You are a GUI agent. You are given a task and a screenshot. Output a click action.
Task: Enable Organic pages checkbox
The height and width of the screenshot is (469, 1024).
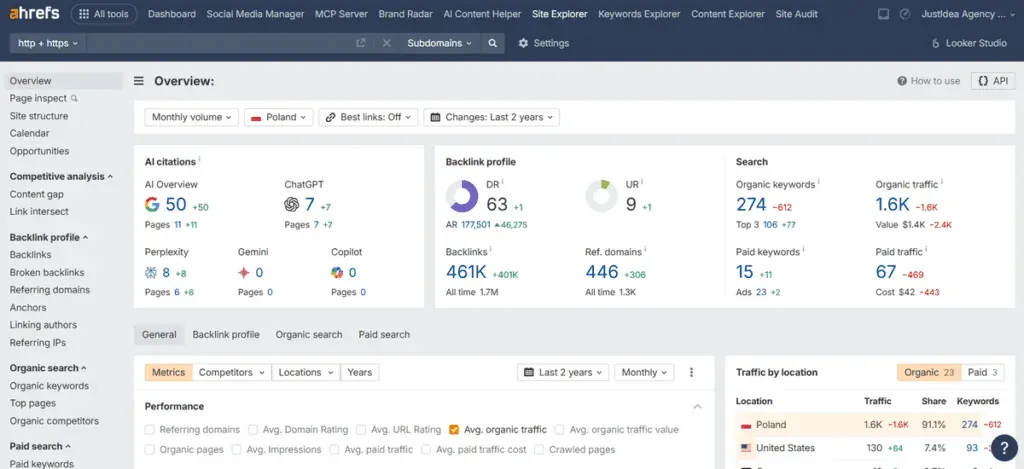pos(150,449)
